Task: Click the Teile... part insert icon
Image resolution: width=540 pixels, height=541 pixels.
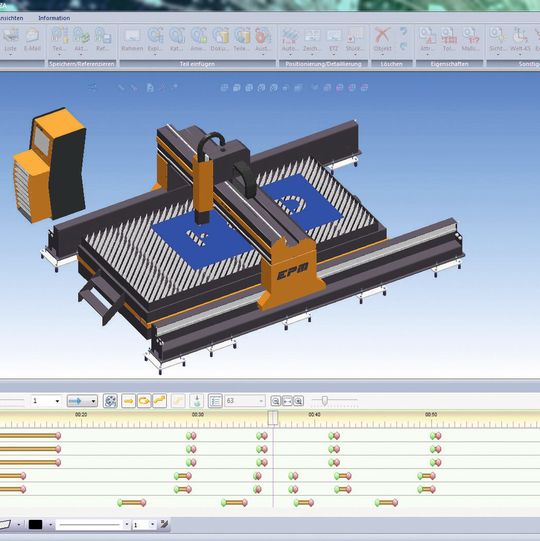Action: pos(242,36)
